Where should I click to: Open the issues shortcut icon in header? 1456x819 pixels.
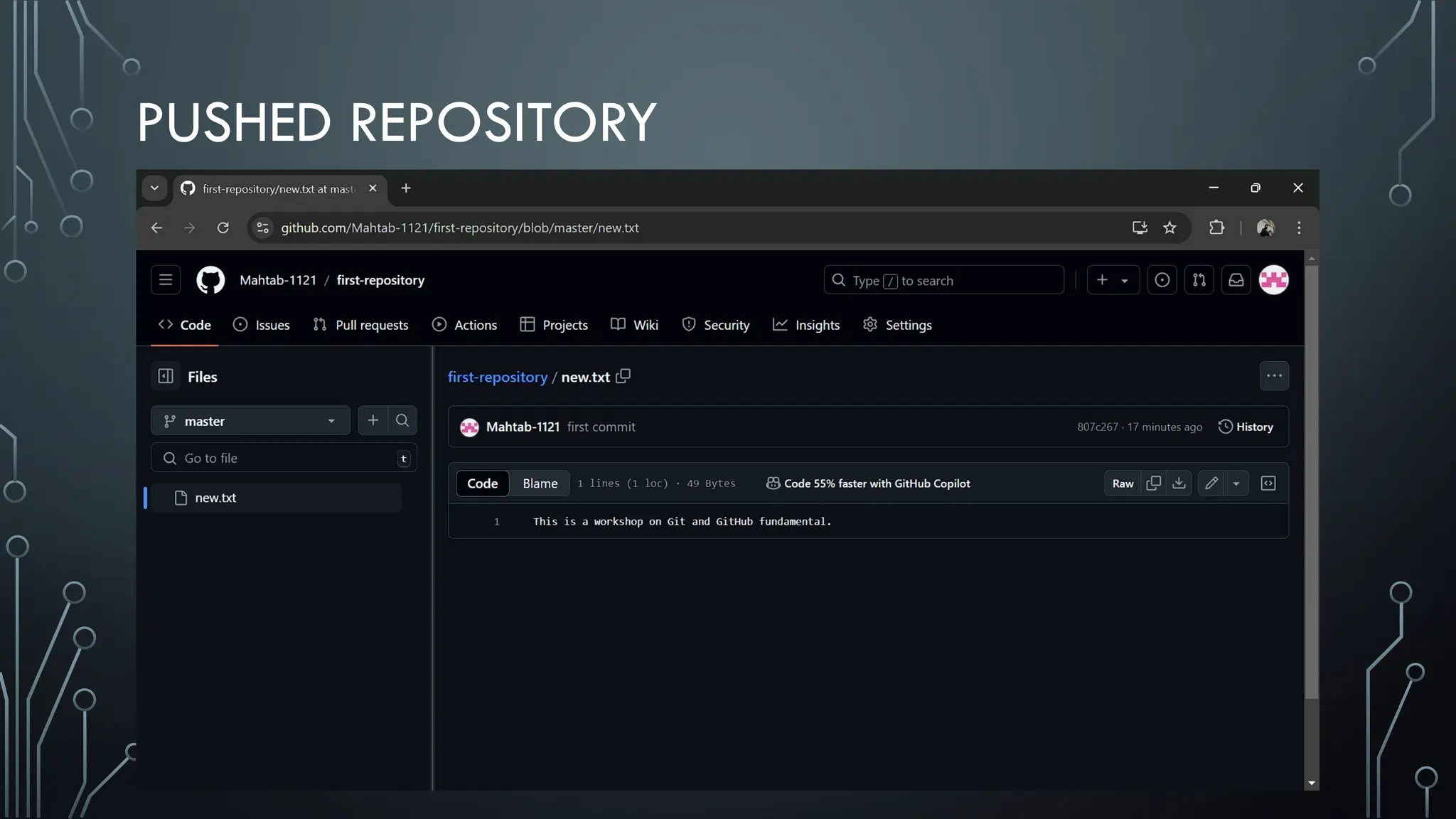1162,280
